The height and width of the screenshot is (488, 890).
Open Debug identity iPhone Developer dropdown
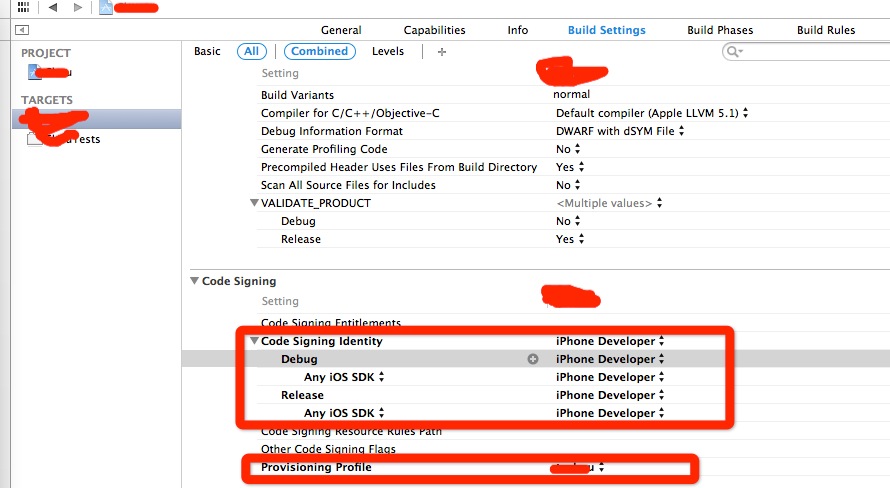tap(610, 359)
